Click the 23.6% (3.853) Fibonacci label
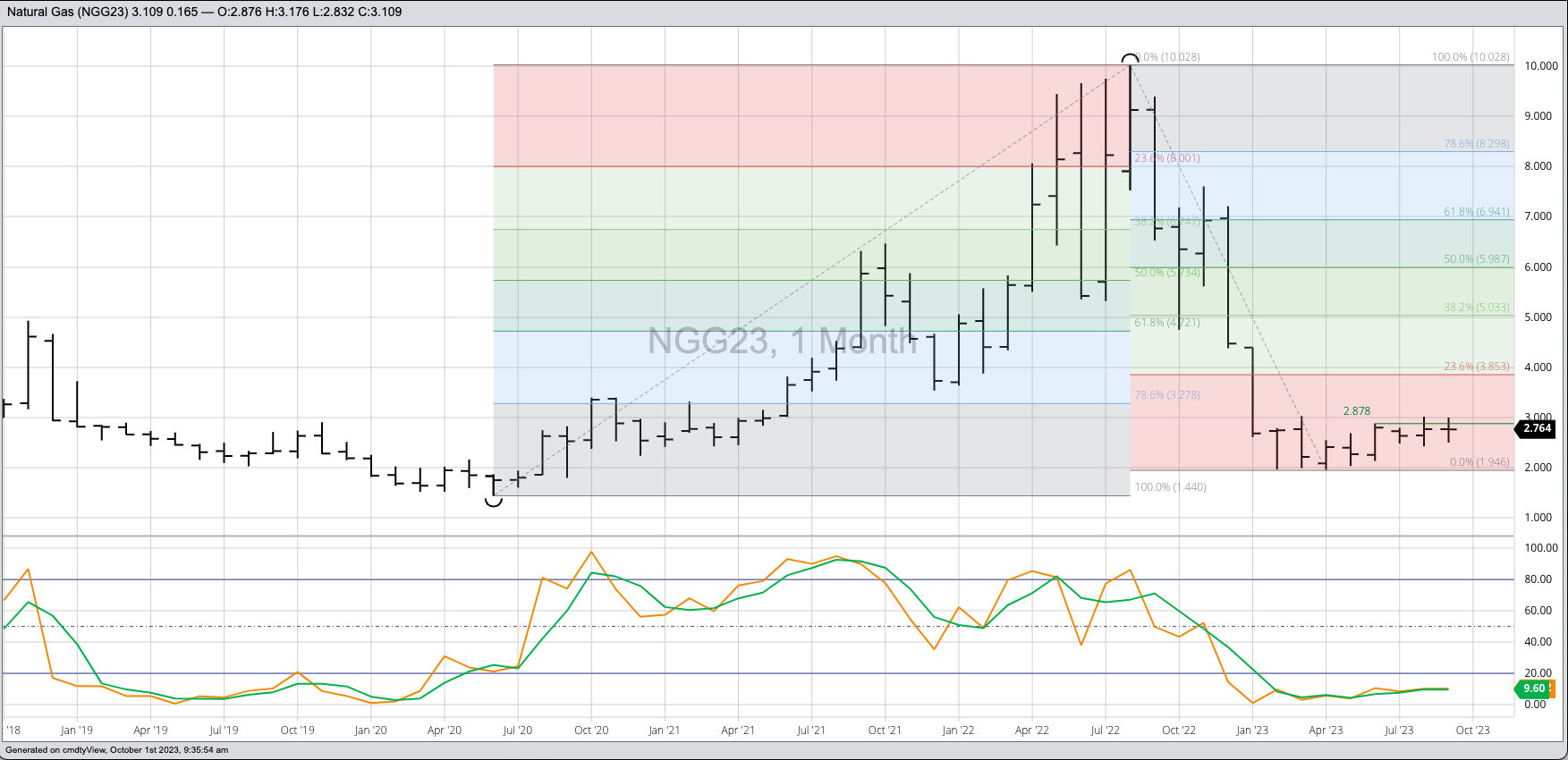 1476,367
